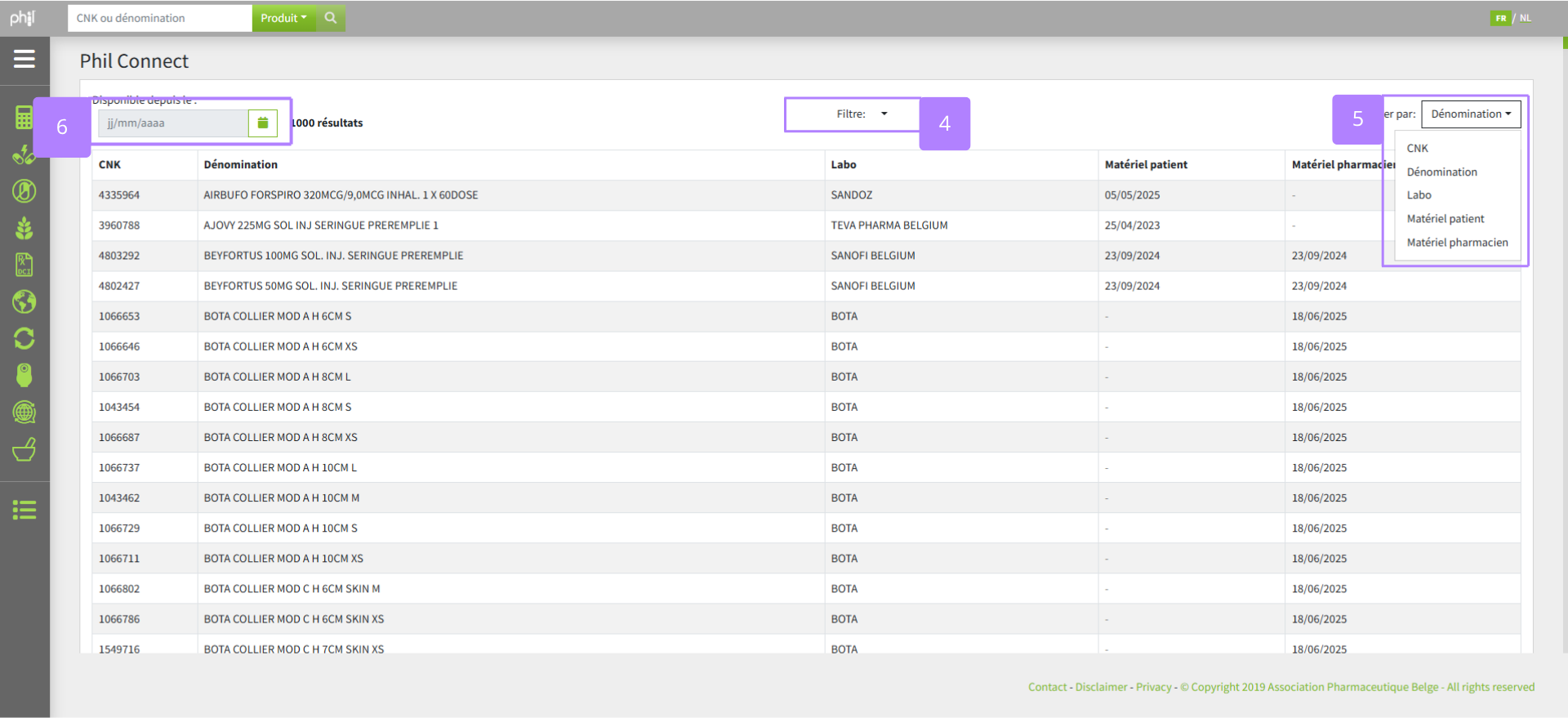Click the circular refresh arrows icon
This screenshot has height=718, width=1568.
click(x=24, y=338)
